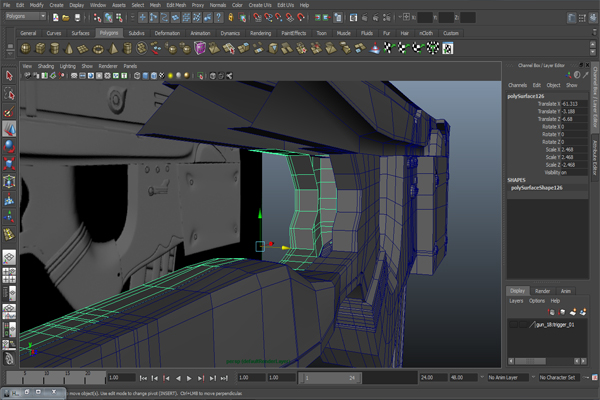600x400 pixels.
Task: Select the Move tool in the toolbox
Action: tap(9, 129)
